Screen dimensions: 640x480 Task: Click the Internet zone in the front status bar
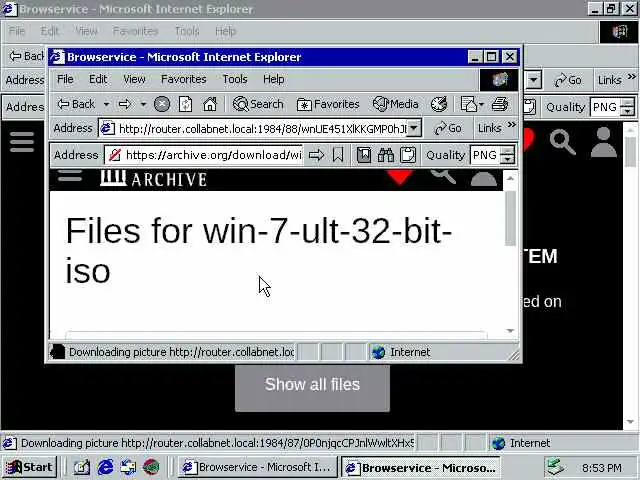(x=401, y=352)
